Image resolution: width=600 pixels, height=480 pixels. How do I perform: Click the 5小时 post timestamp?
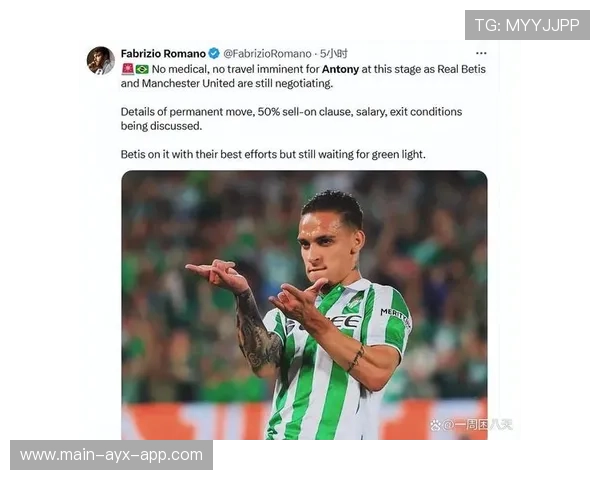tap(334, 54)
